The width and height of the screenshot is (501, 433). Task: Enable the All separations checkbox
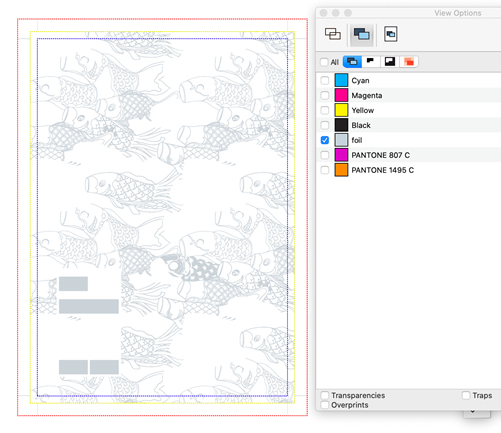pos(324,62)
